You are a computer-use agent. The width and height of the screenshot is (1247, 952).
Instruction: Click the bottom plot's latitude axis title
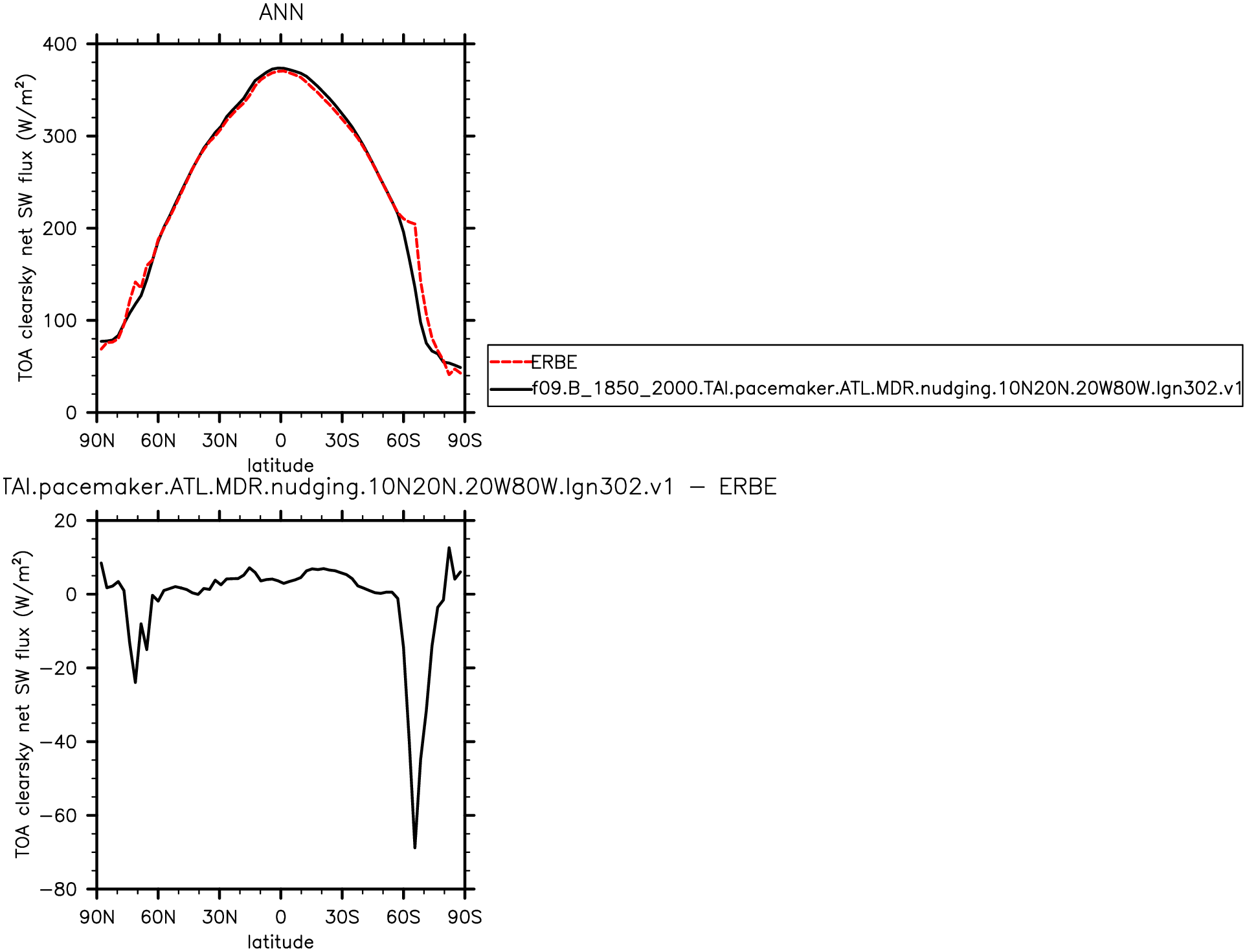click(x=280, y=942)
